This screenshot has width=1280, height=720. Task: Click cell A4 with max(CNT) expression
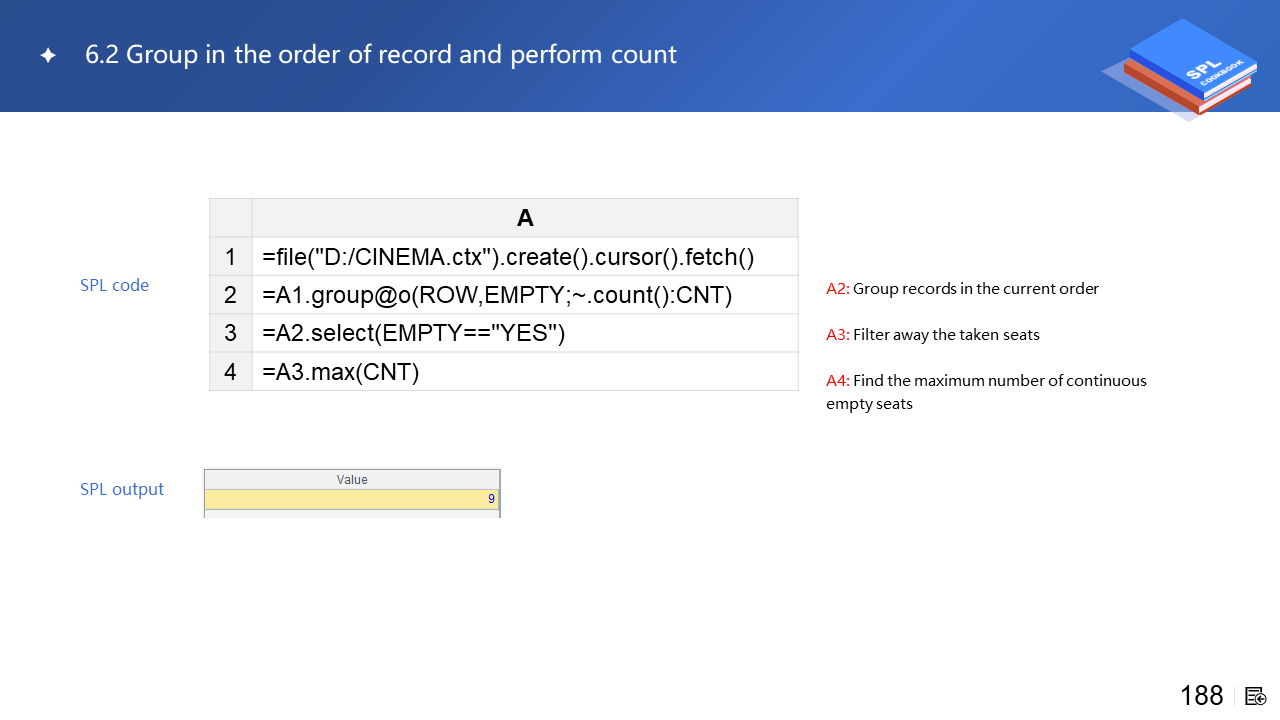tap(341, 372)
